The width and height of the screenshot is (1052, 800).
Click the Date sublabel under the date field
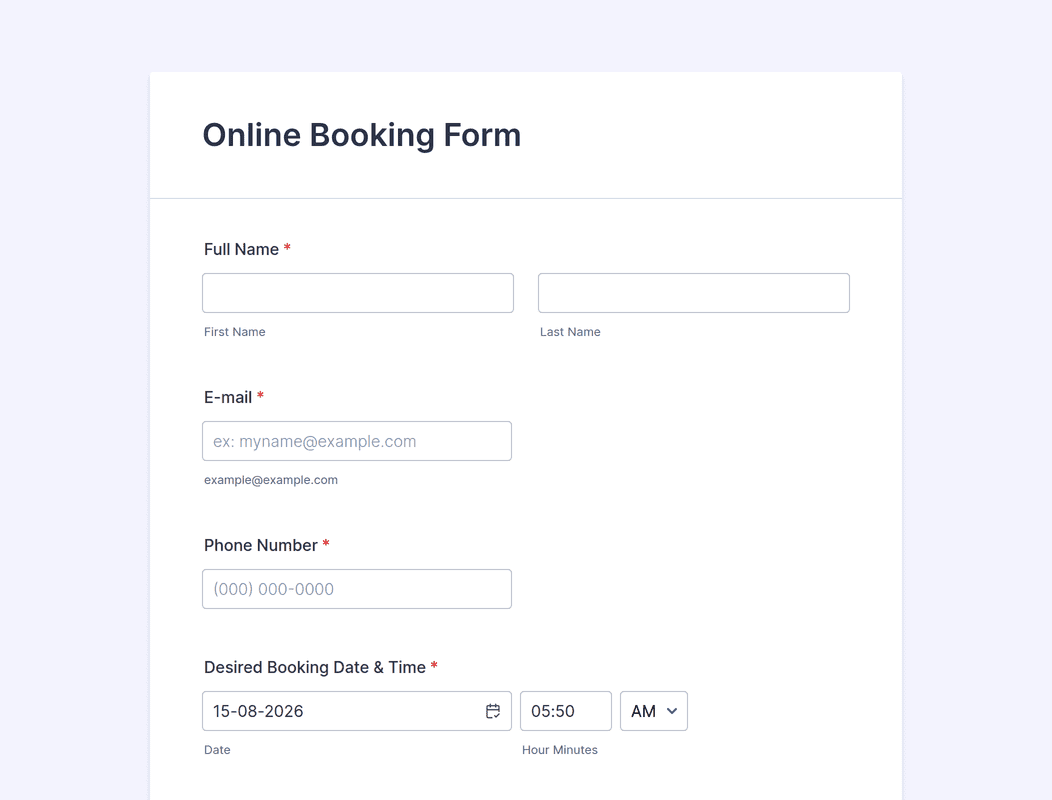[x=217, y=750]
